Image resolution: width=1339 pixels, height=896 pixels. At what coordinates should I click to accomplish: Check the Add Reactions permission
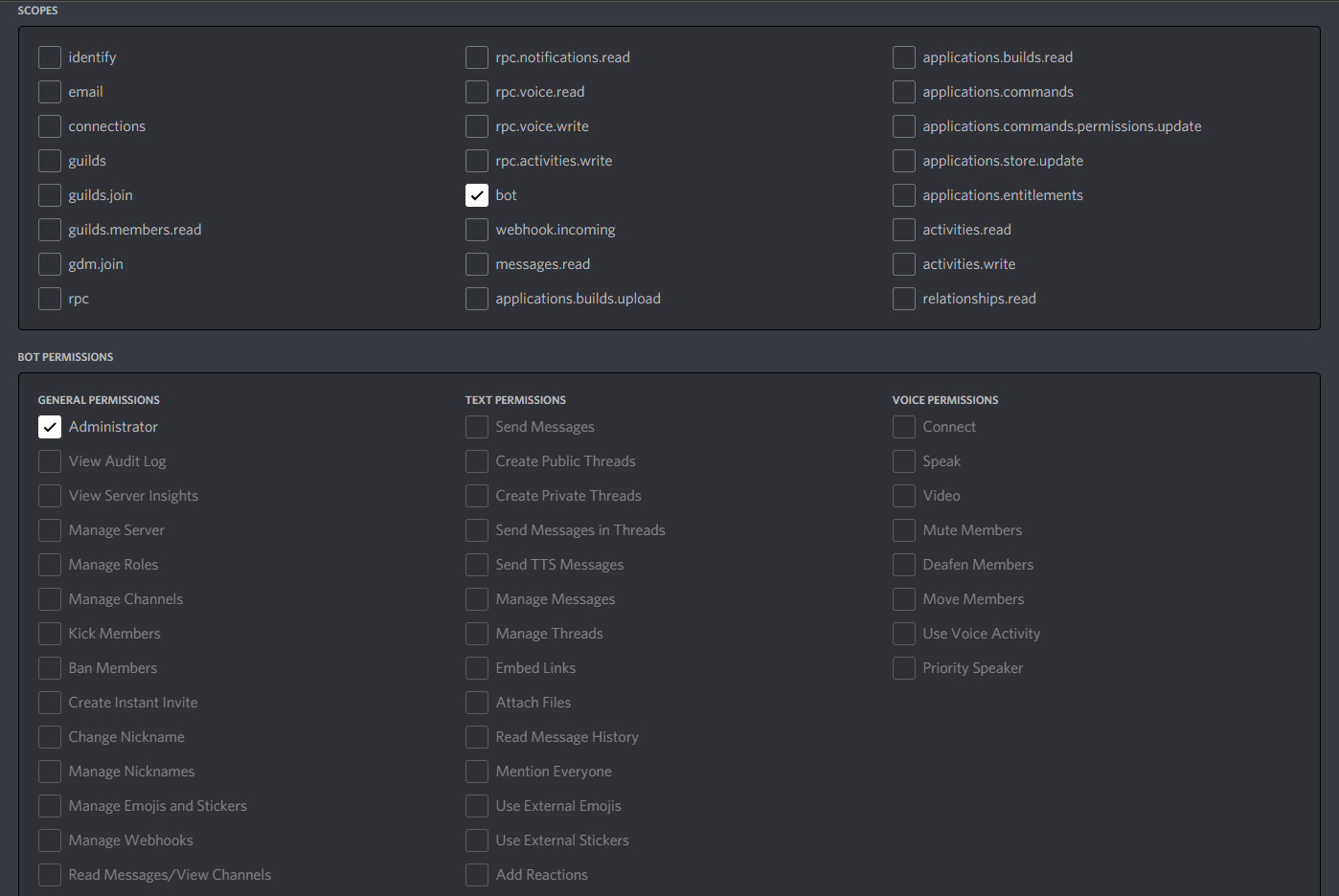click(x=477, y=875)
